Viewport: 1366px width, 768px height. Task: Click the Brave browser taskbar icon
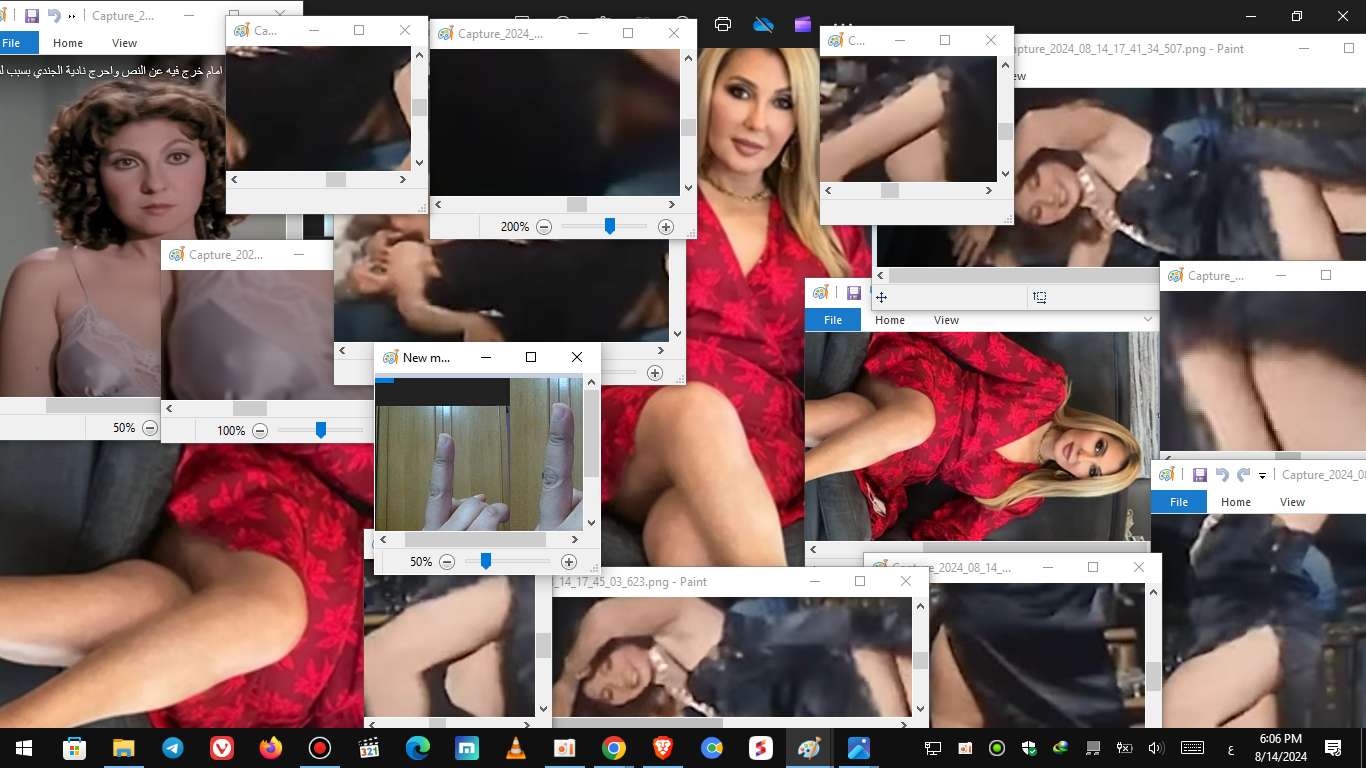[x=663, y=748]
